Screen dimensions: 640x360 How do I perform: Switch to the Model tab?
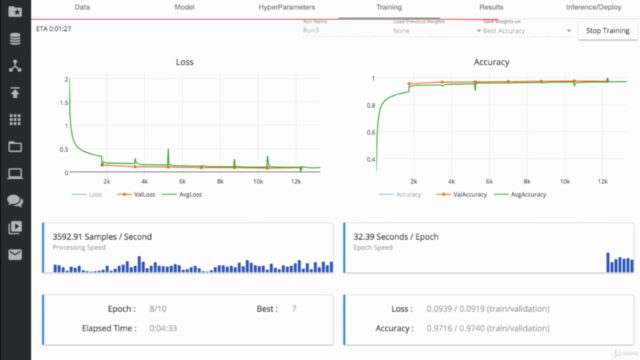[x=184, y=7]
